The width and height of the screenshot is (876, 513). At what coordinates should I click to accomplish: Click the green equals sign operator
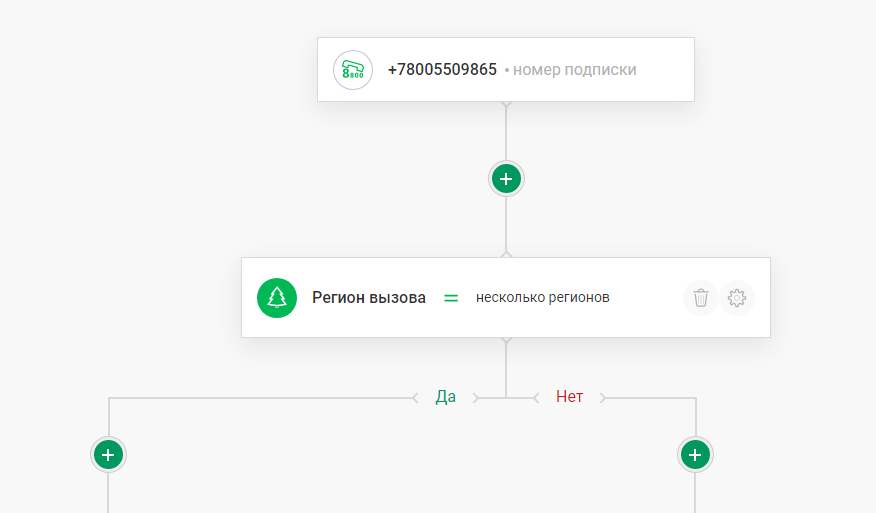point(451,298)
